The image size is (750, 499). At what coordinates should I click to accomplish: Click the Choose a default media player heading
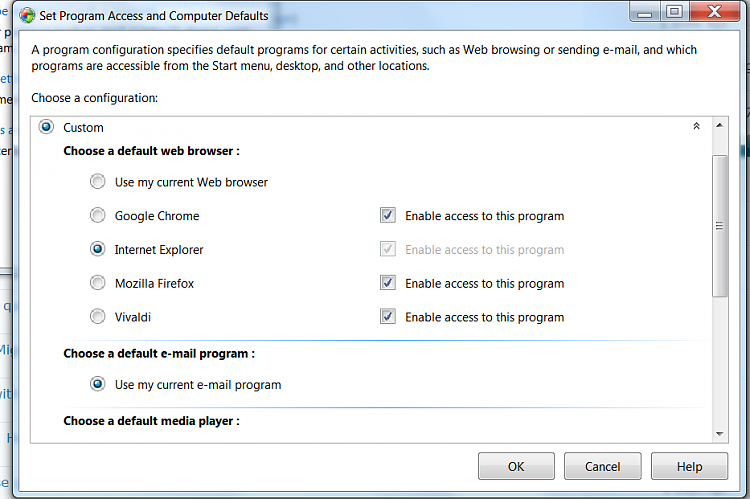152,421
